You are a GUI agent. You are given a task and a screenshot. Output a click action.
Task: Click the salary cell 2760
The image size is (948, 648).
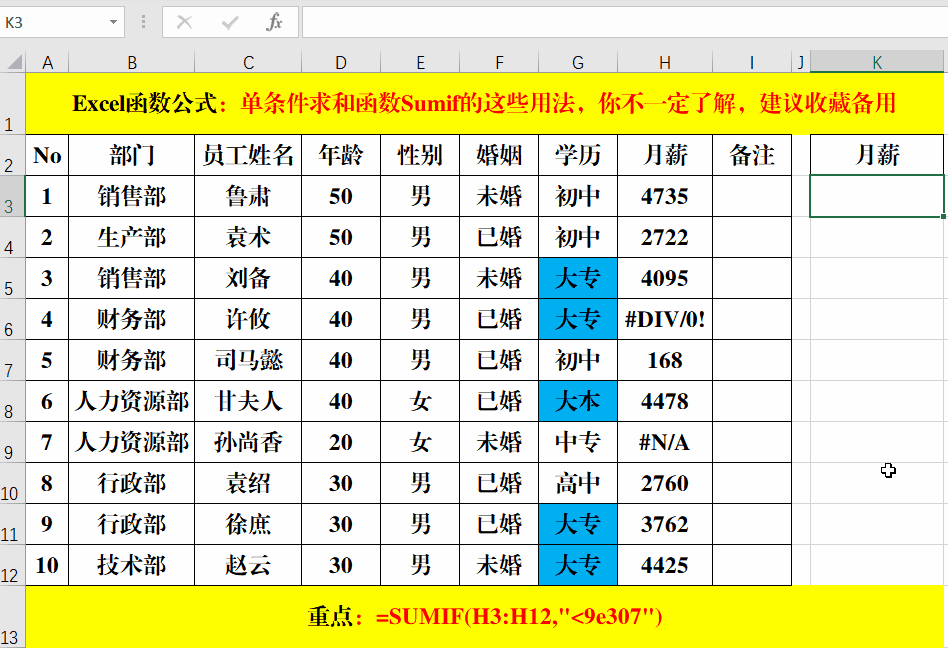[x=665, y=484]
